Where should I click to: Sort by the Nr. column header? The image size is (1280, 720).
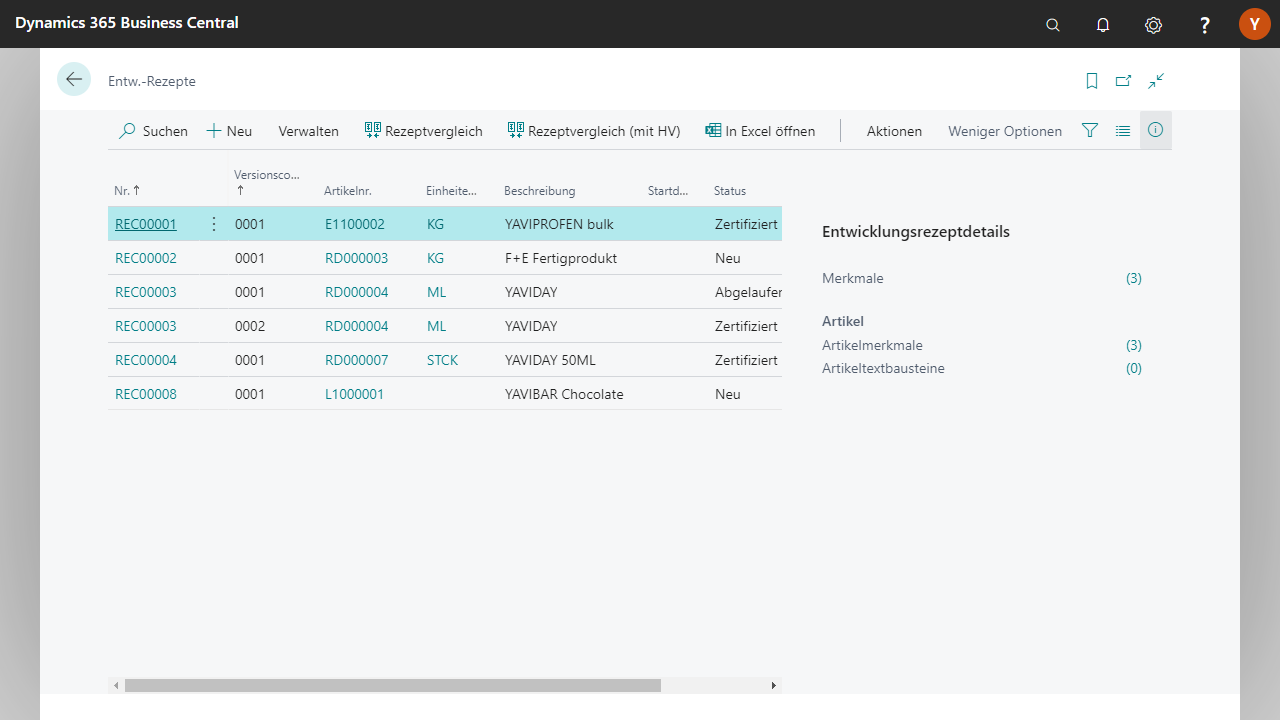pyautogui.click(x=127, y=190)
